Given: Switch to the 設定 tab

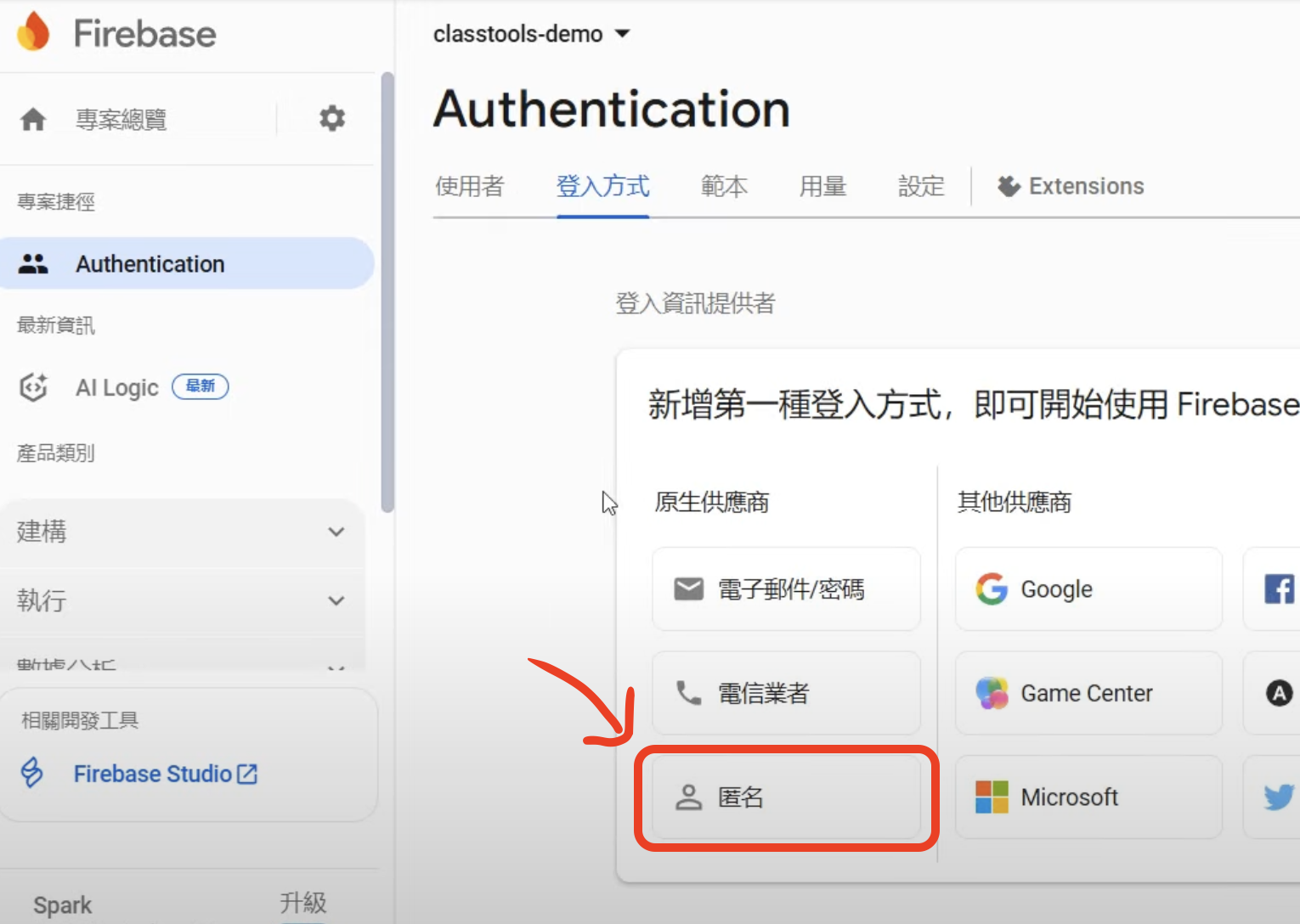Looking at the screenshot, I should tap(921, 186).
